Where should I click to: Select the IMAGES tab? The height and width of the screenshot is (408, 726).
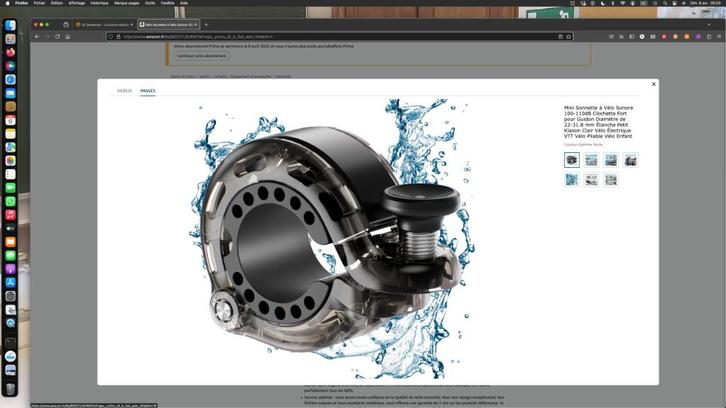[x=148, y=91]
